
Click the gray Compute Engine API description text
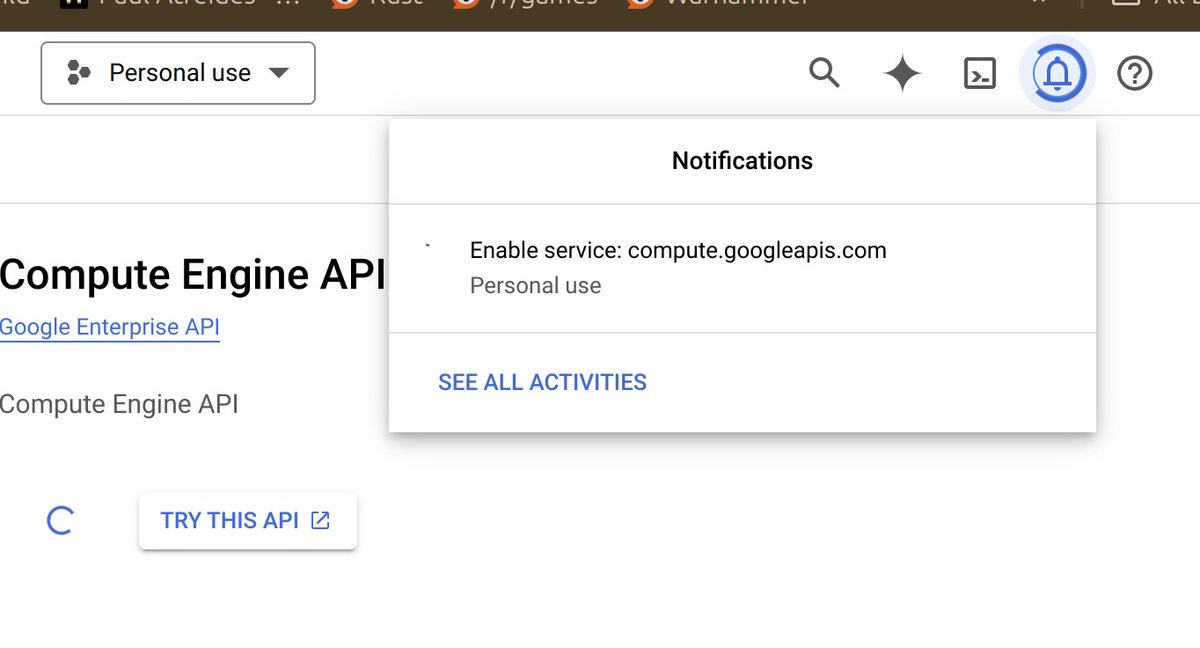[119, 404]
